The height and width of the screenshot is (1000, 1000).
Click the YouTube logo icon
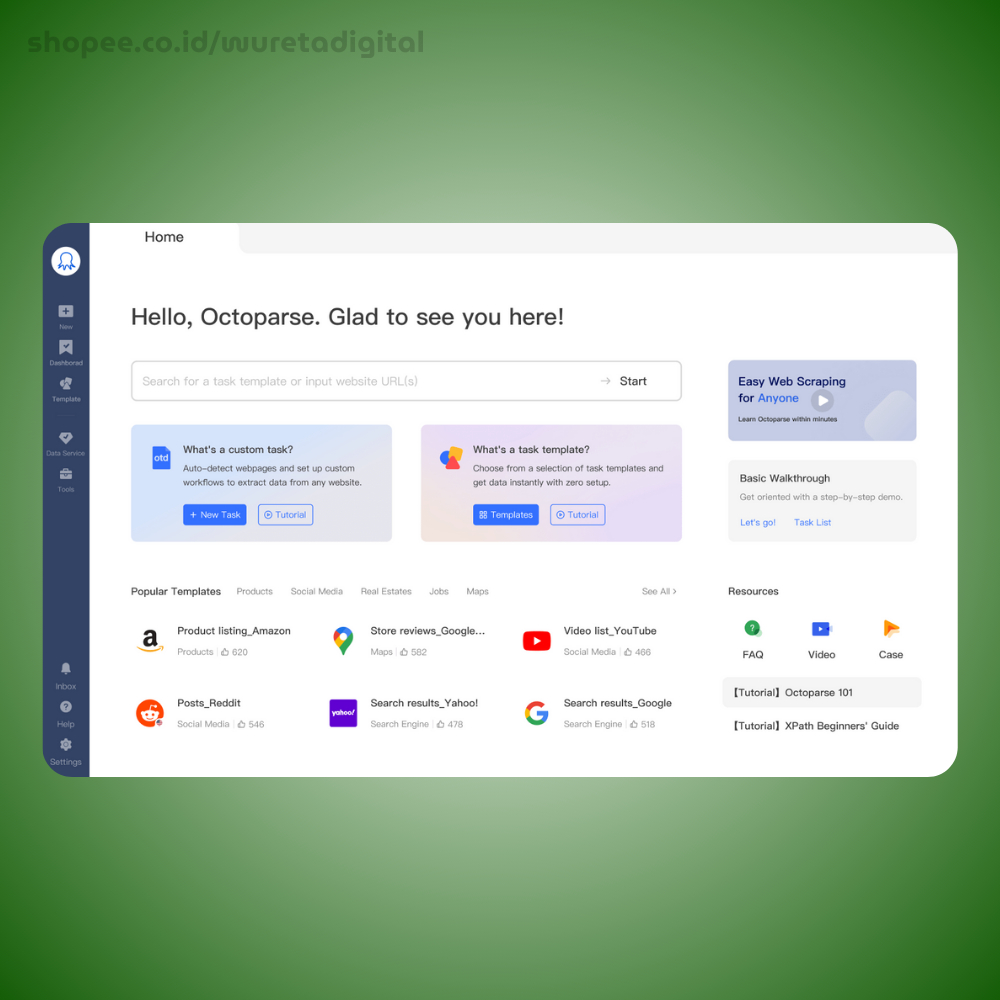coord(536,640)
